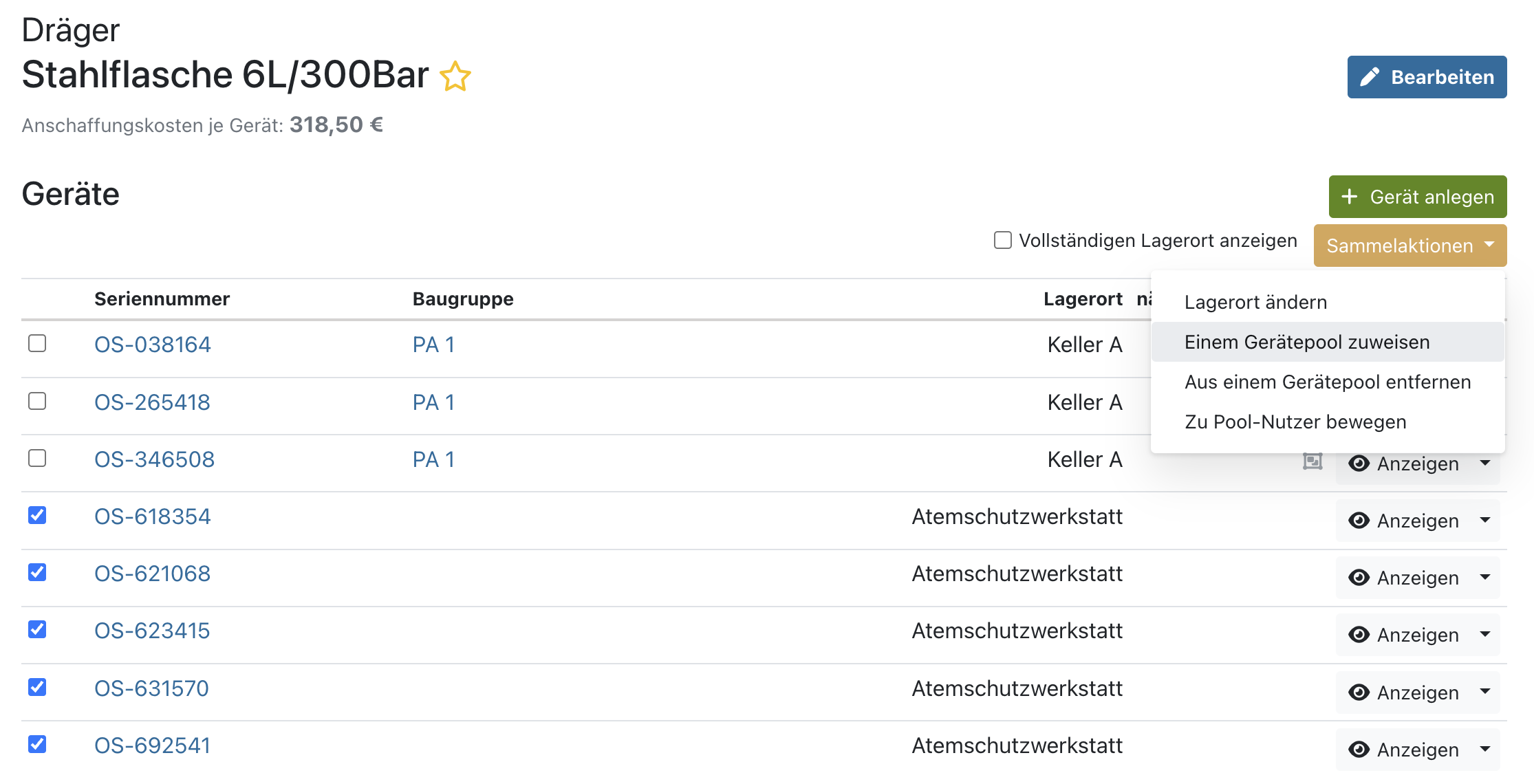Check the box for OS-346508

coord(37,458)
